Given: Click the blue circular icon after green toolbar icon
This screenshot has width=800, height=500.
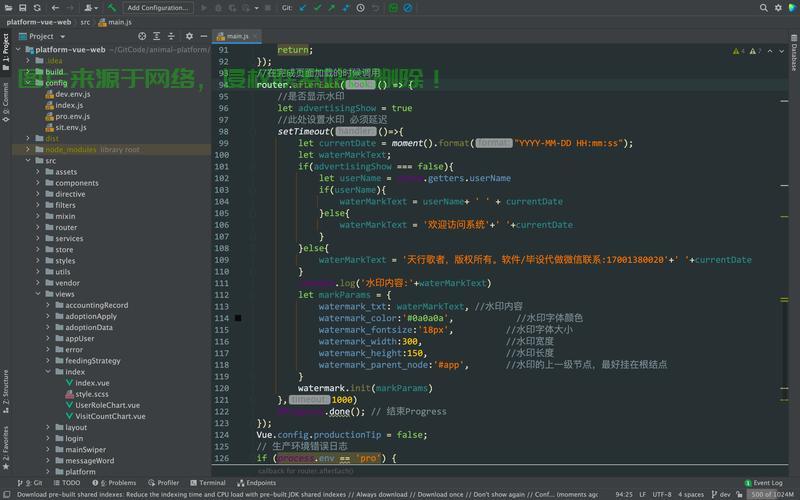Looking at the screenshot, I should pyautogui.click(x=408, y=8).
